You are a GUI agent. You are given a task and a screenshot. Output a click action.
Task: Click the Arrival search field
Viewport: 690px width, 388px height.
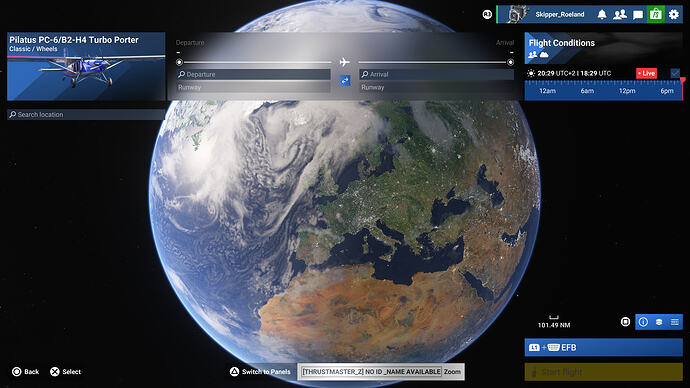click(x=437, y=74)
